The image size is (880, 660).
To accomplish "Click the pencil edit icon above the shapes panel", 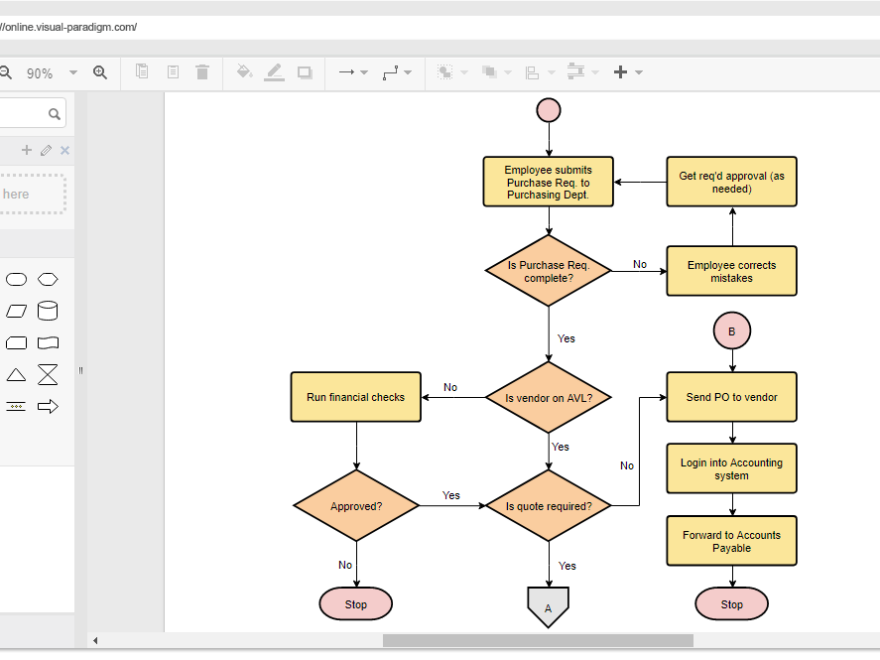I will coord(44,150).
